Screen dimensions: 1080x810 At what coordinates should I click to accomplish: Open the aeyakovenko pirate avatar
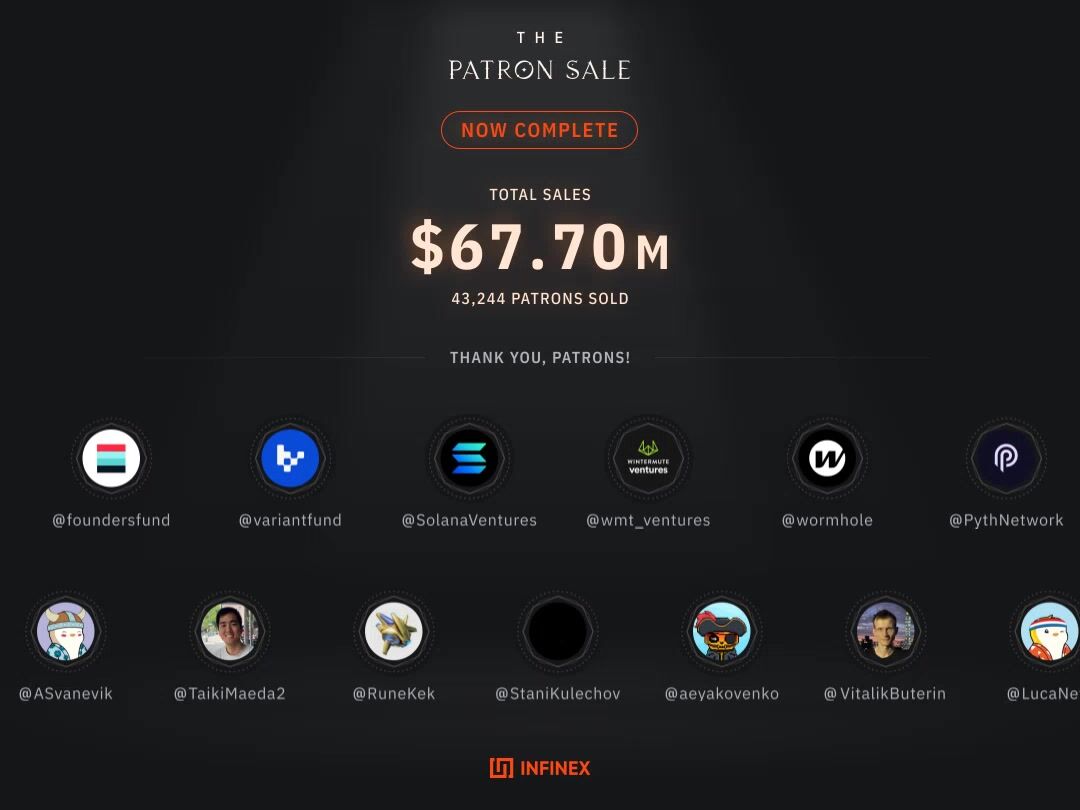pos(721,631)
